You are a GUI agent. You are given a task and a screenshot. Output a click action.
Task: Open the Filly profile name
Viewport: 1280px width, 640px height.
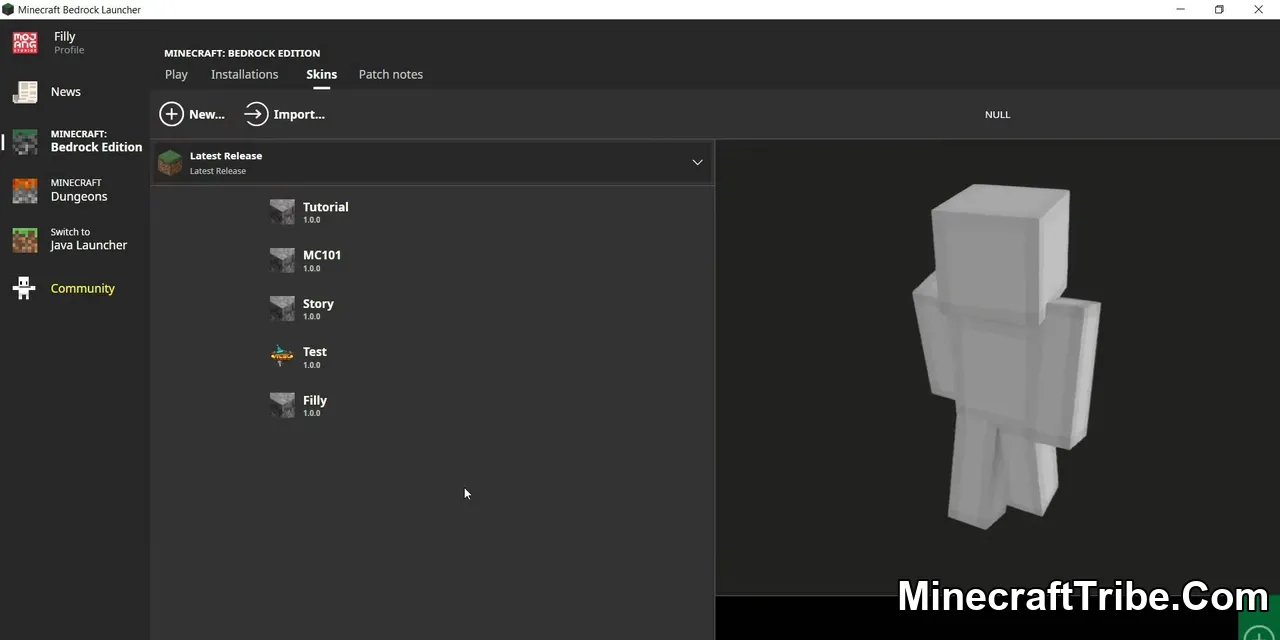coord(65,36)
